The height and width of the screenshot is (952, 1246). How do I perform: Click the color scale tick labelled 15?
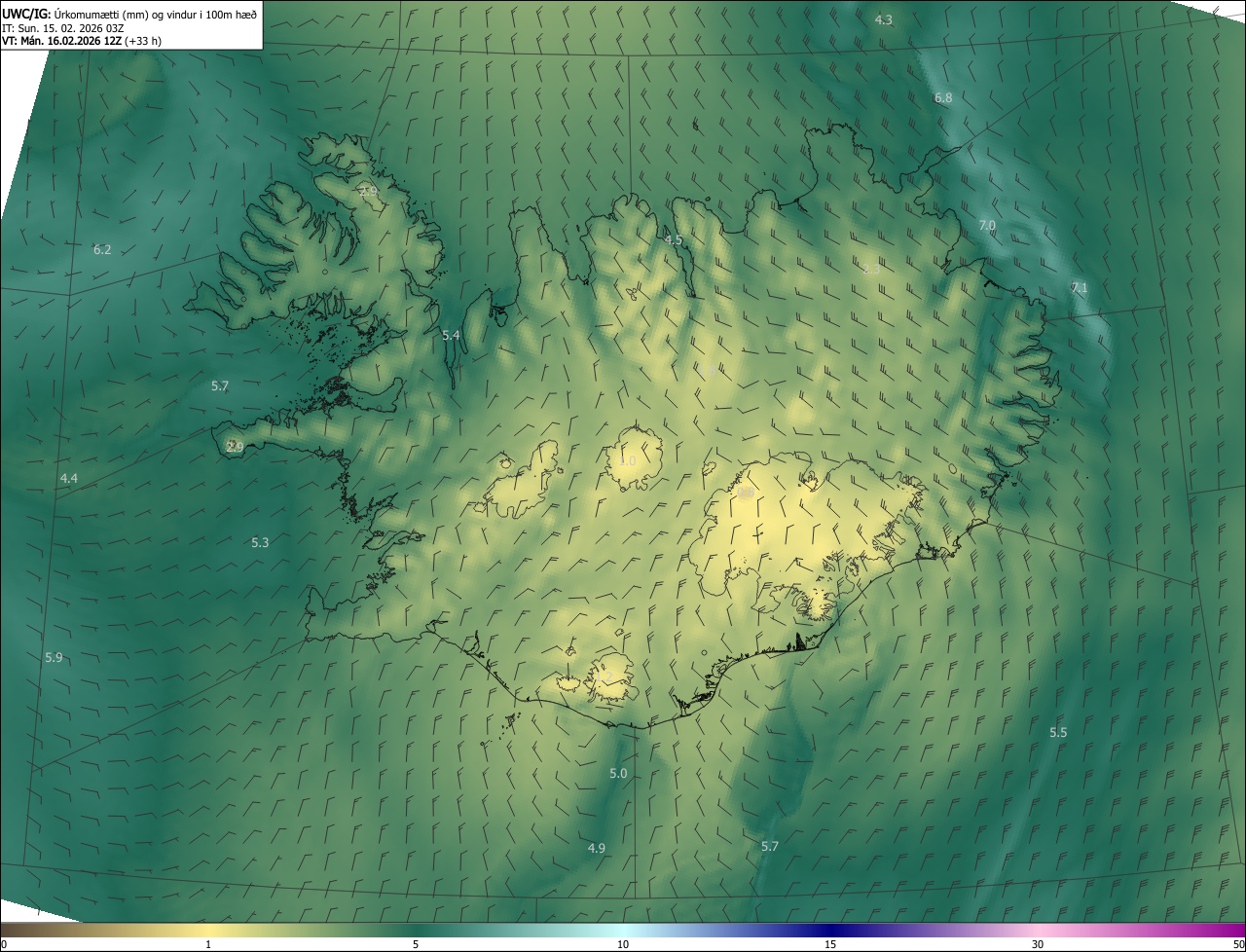830,944
